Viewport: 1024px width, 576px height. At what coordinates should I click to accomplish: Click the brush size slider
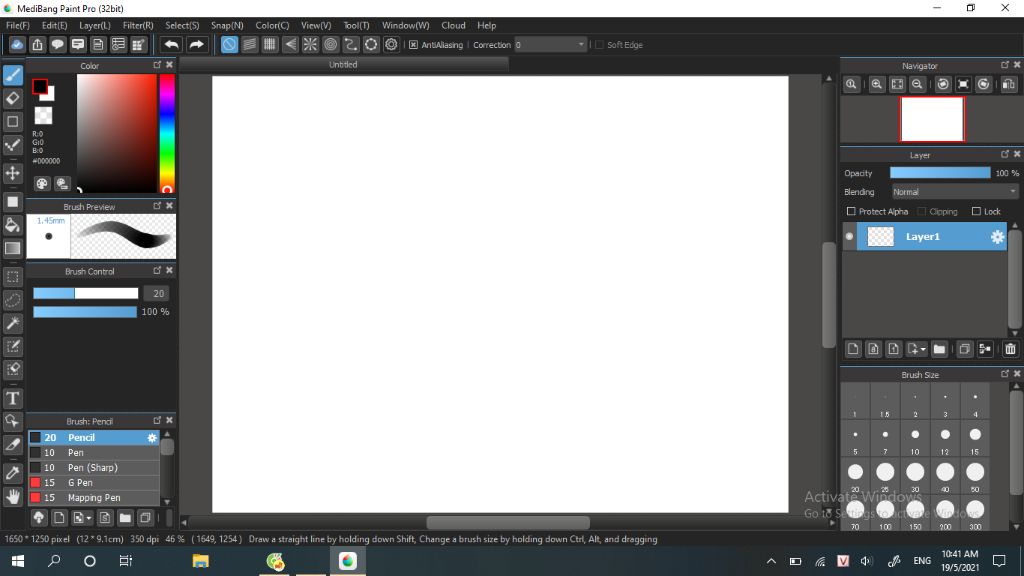click(x=86, y=294)
